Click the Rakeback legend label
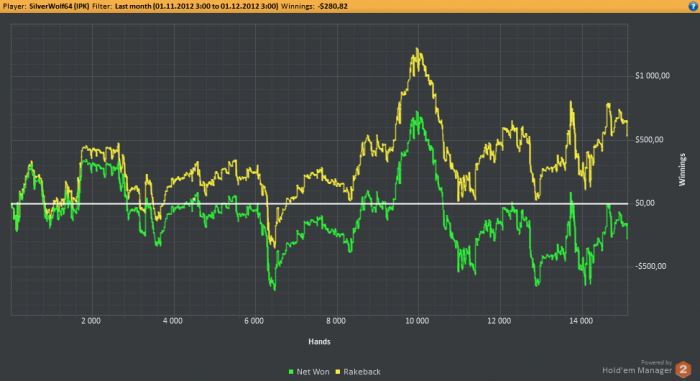700x381 pixels. pyautogui.click(x=362, y=372)
